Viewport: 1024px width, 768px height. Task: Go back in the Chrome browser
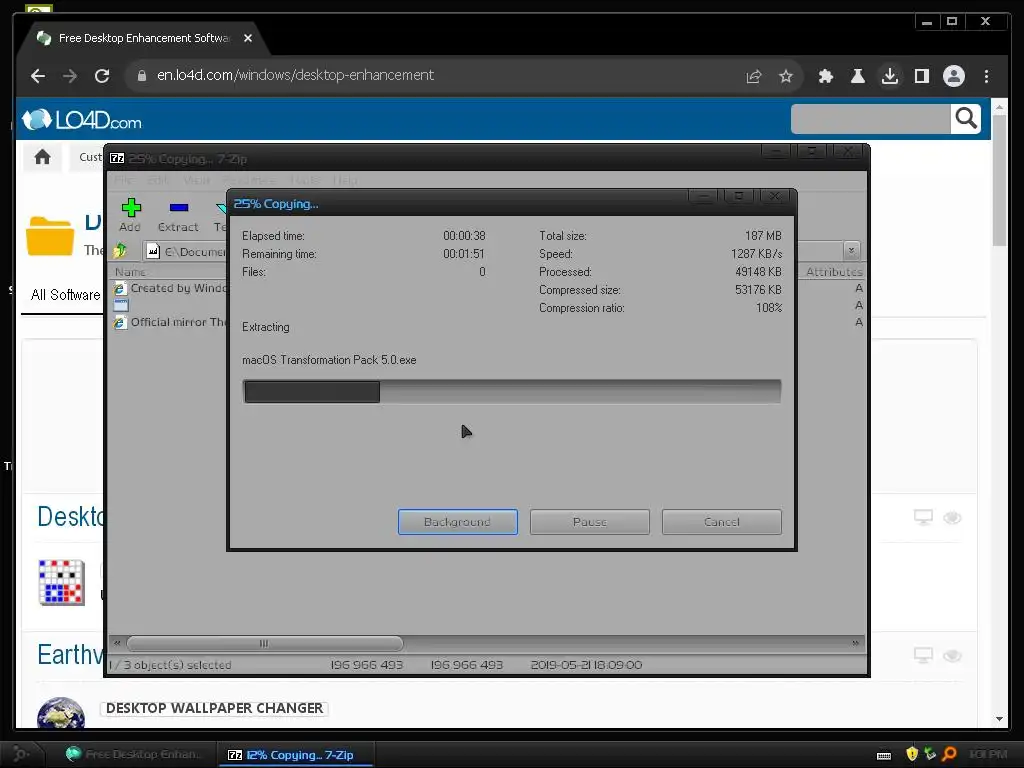tap(38, 76)
